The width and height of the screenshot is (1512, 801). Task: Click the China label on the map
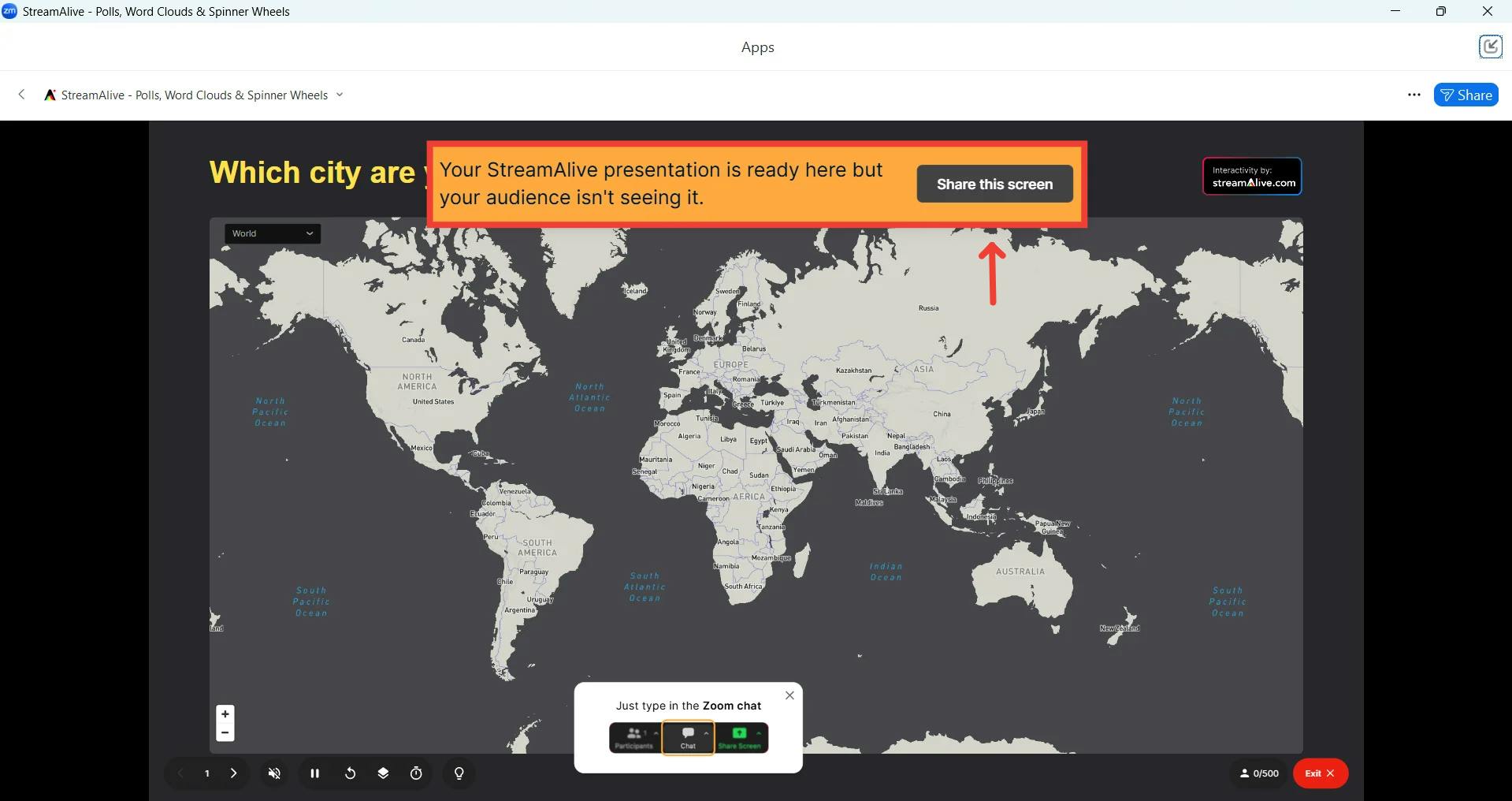942,414
